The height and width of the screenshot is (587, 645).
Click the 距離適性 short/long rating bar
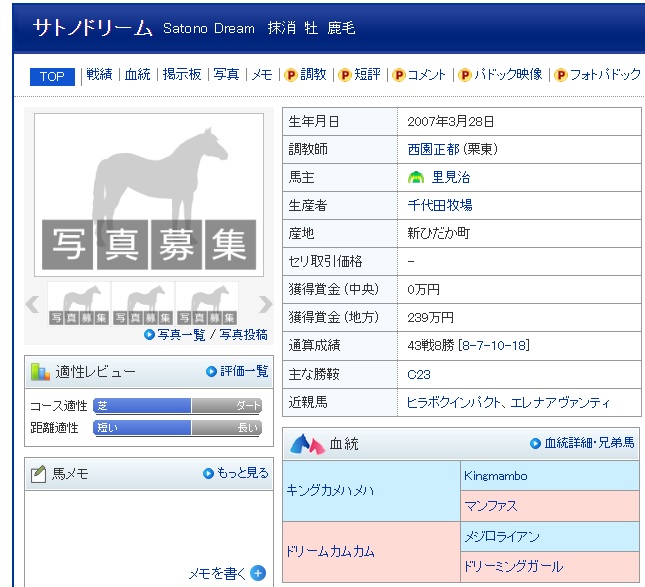(x=177, y=428)
